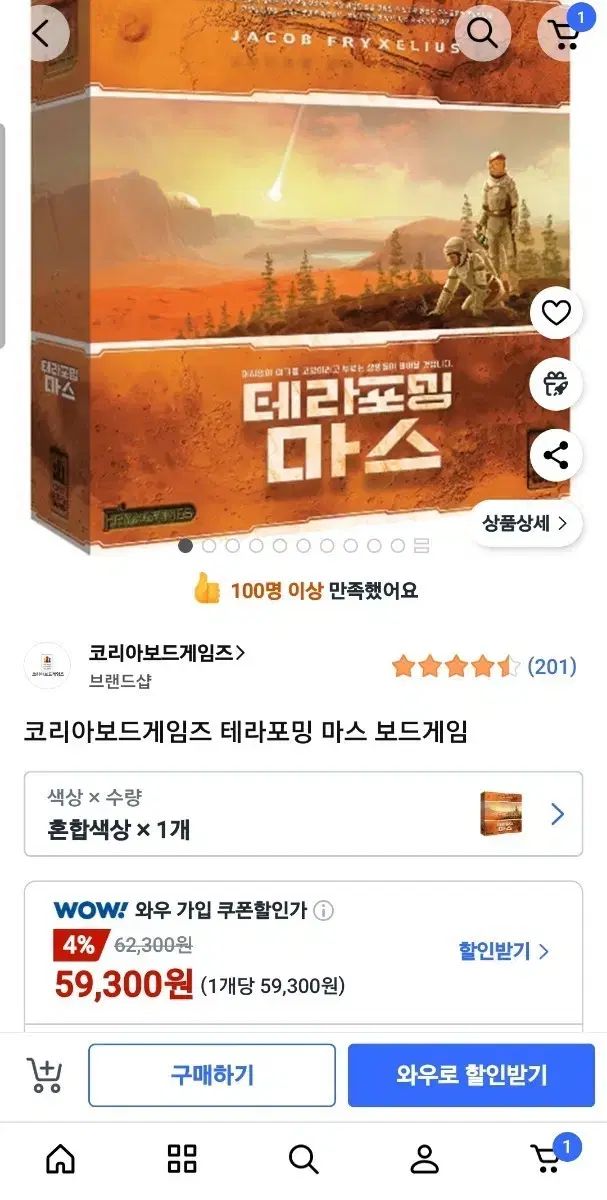The width and height of the screenshot is (607, 1200).
Task: Open the category grid tab
Action: click(182, 1159)
